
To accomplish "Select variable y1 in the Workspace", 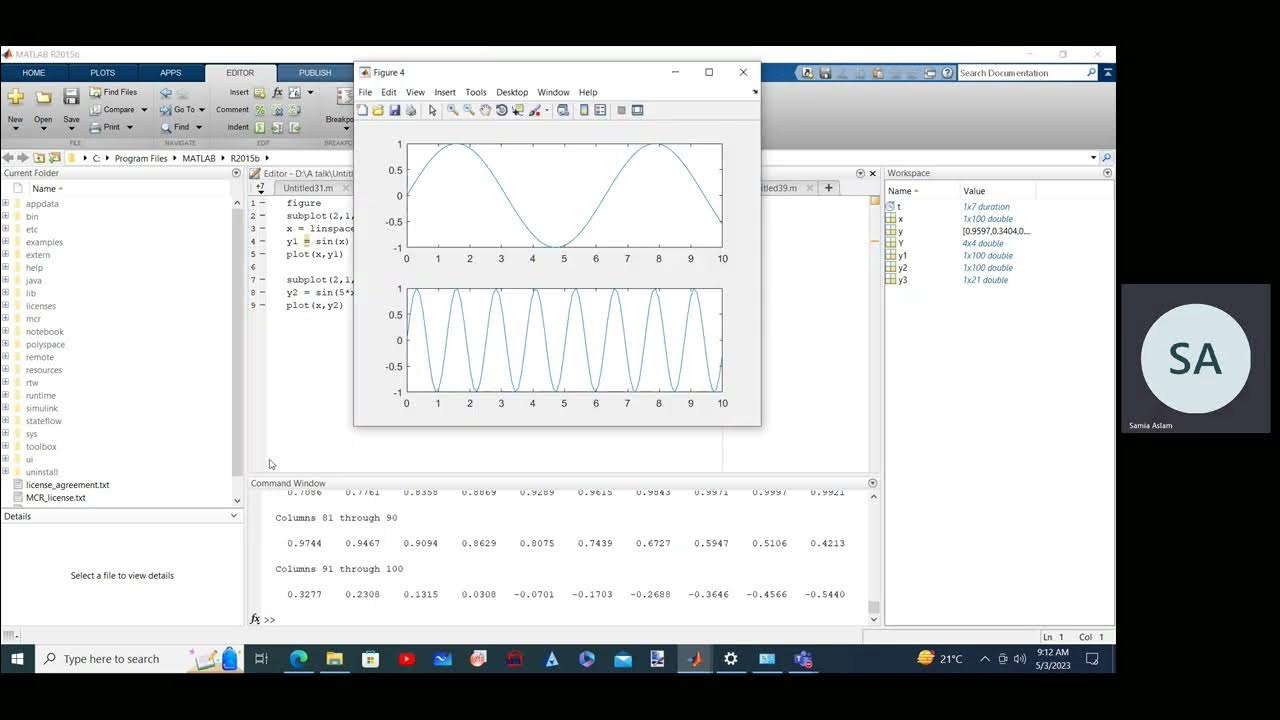I will tap(902, 255).
